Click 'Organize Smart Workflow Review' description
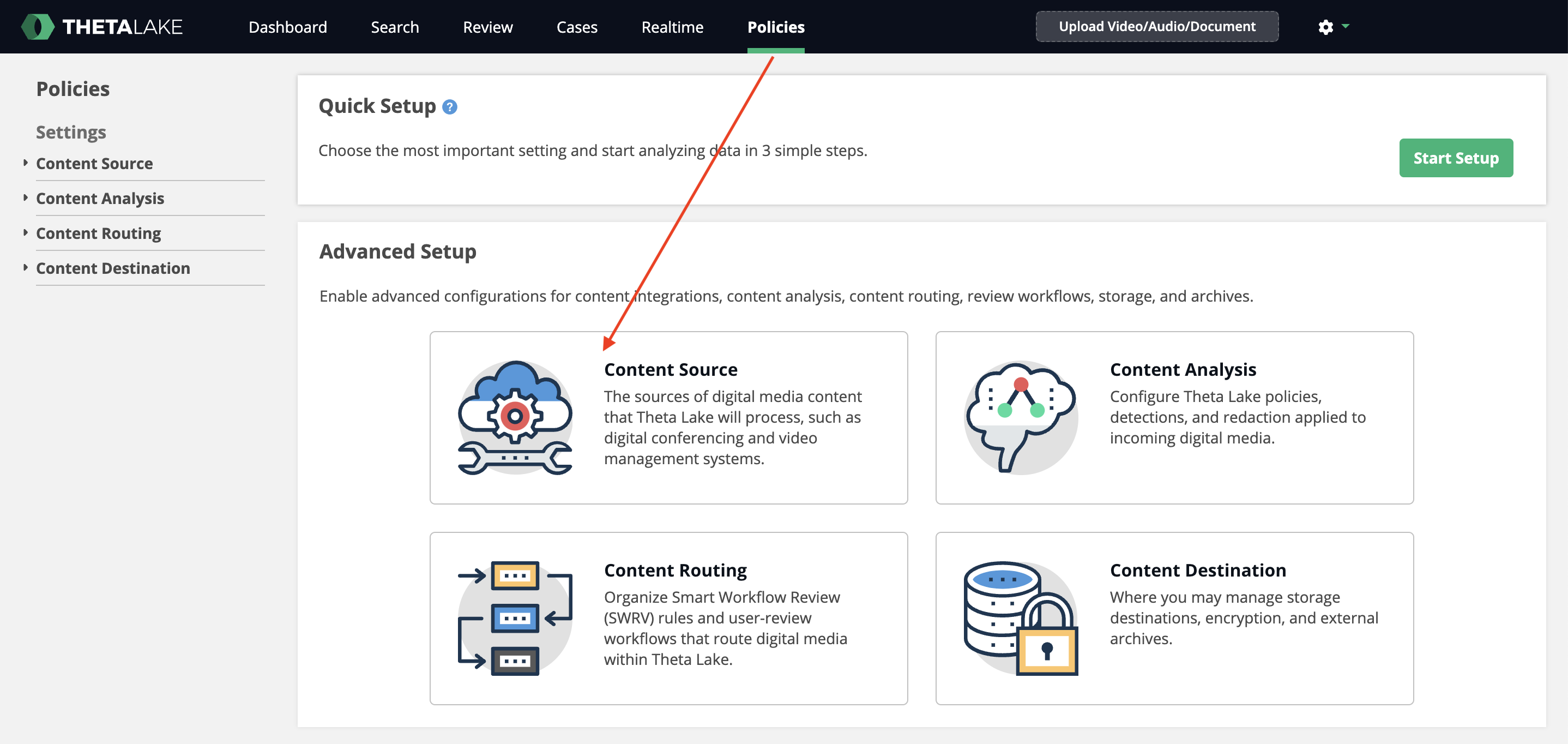 (725, 628)
